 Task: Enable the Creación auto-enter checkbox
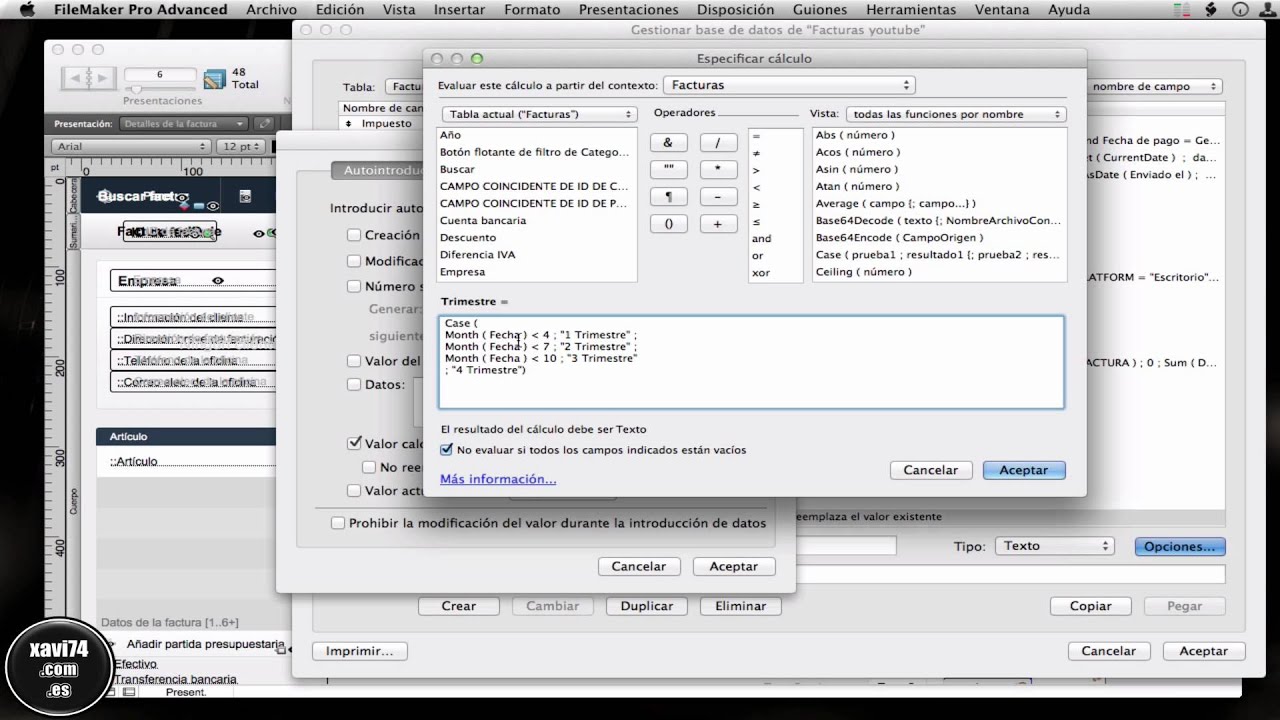pyautogui.click(x=354, y=235)
